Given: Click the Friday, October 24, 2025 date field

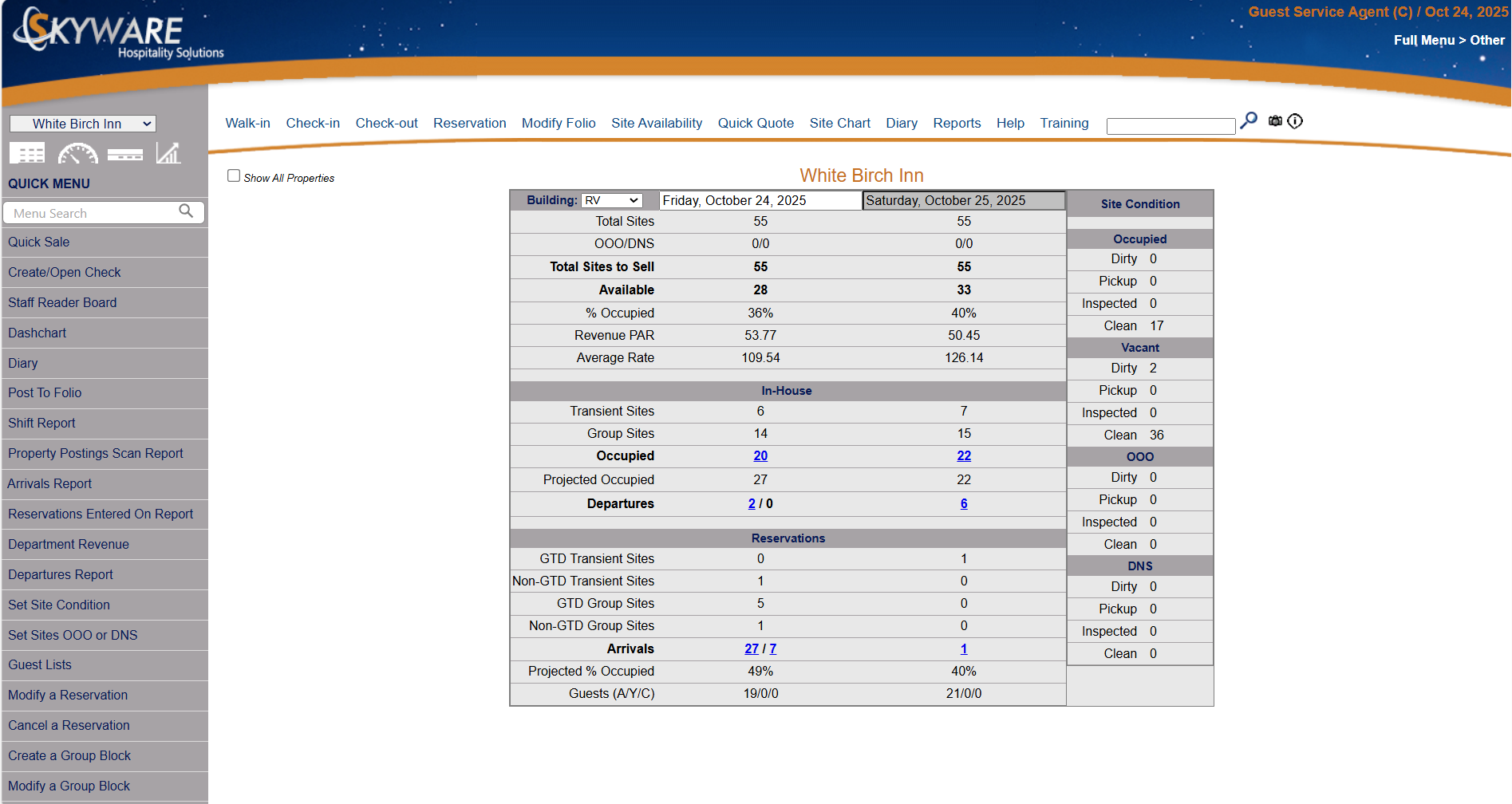Looking at the screenshot, I should coord(759,201).
